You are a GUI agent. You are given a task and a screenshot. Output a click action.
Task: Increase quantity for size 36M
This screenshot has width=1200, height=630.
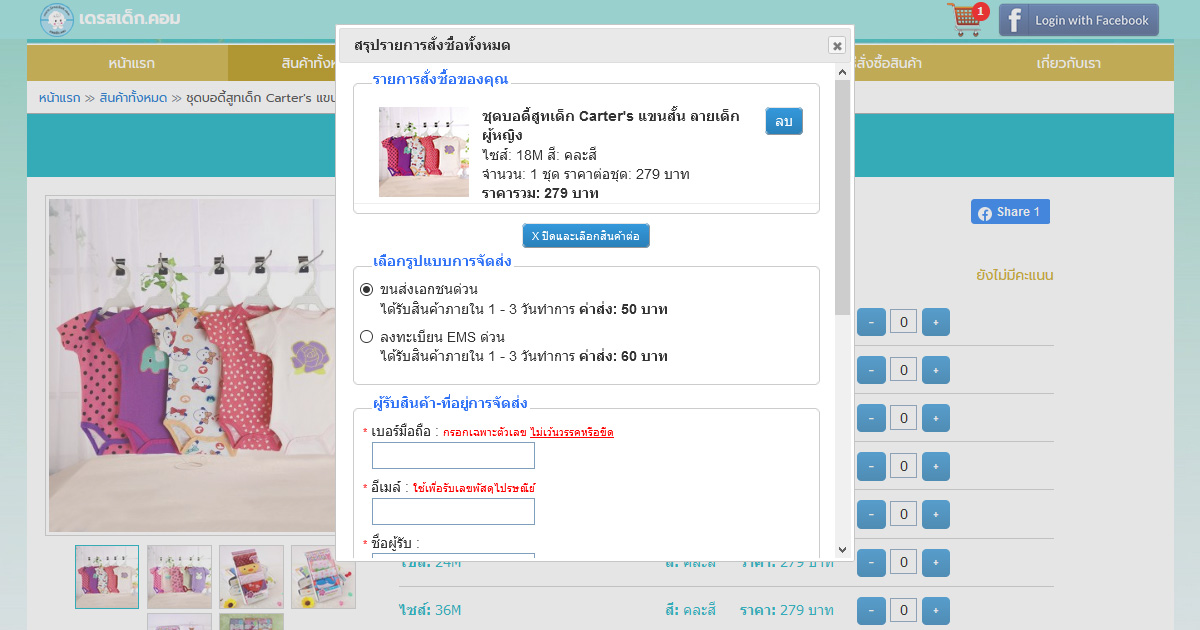(x=936, y=610)
